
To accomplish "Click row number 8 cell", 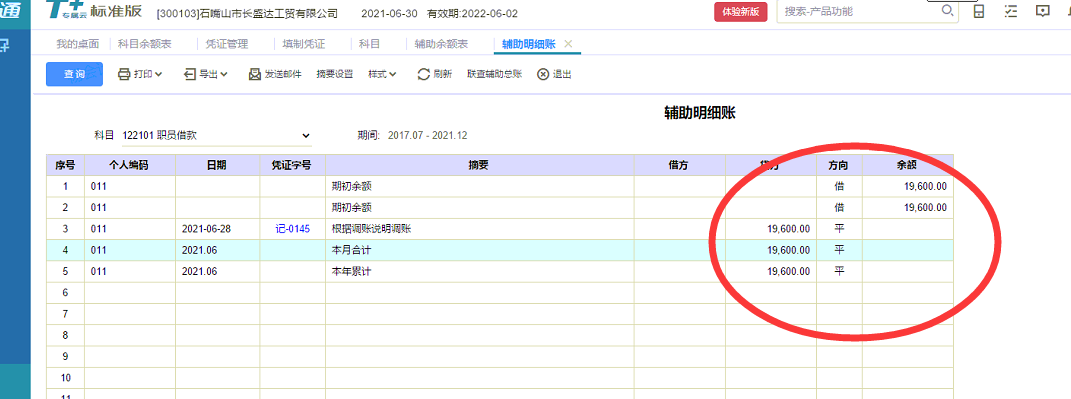I will (x=66, y=335).
